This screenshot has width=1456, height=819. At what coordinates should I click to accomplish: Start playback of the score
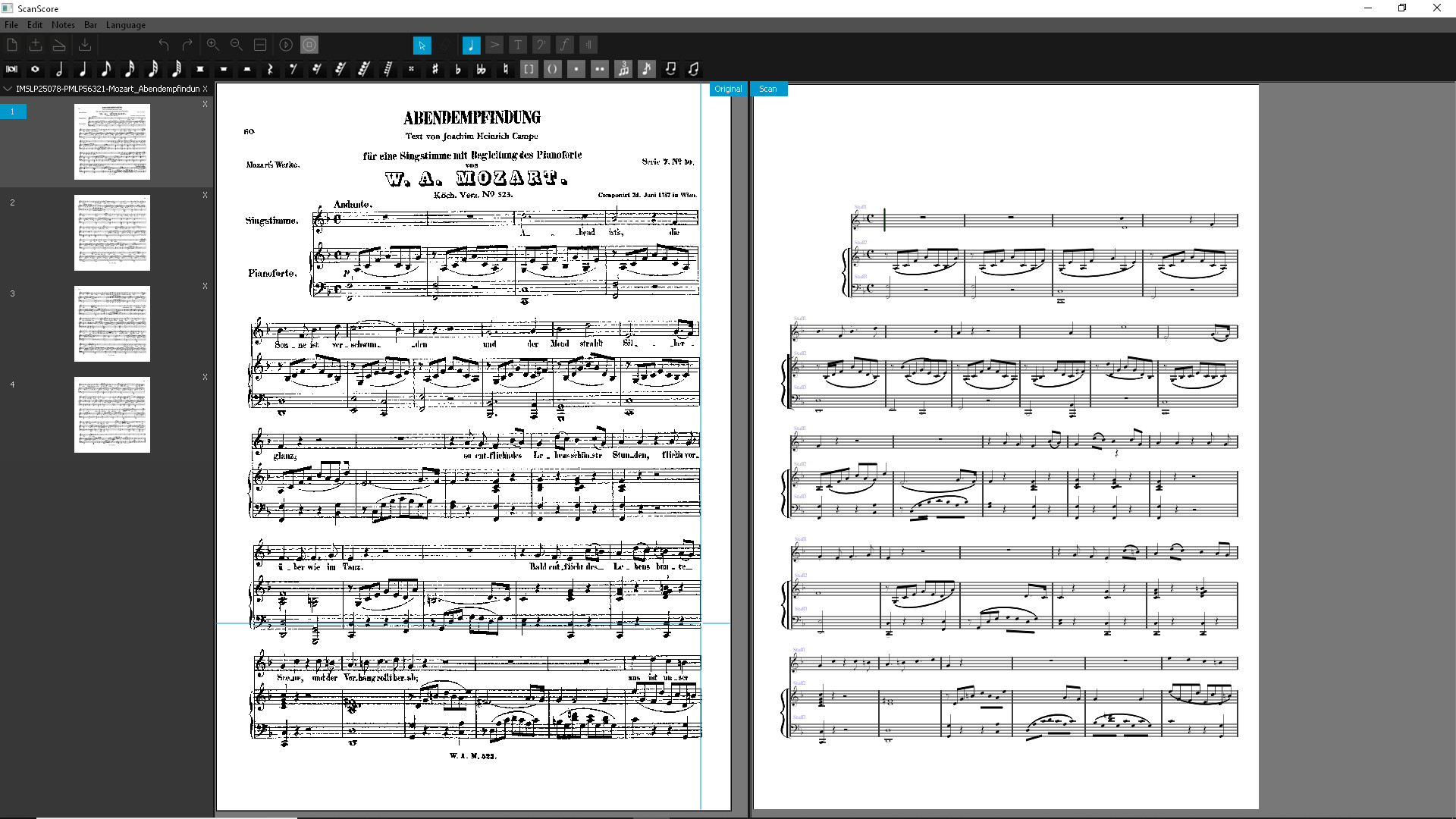[x=286, y=45]
